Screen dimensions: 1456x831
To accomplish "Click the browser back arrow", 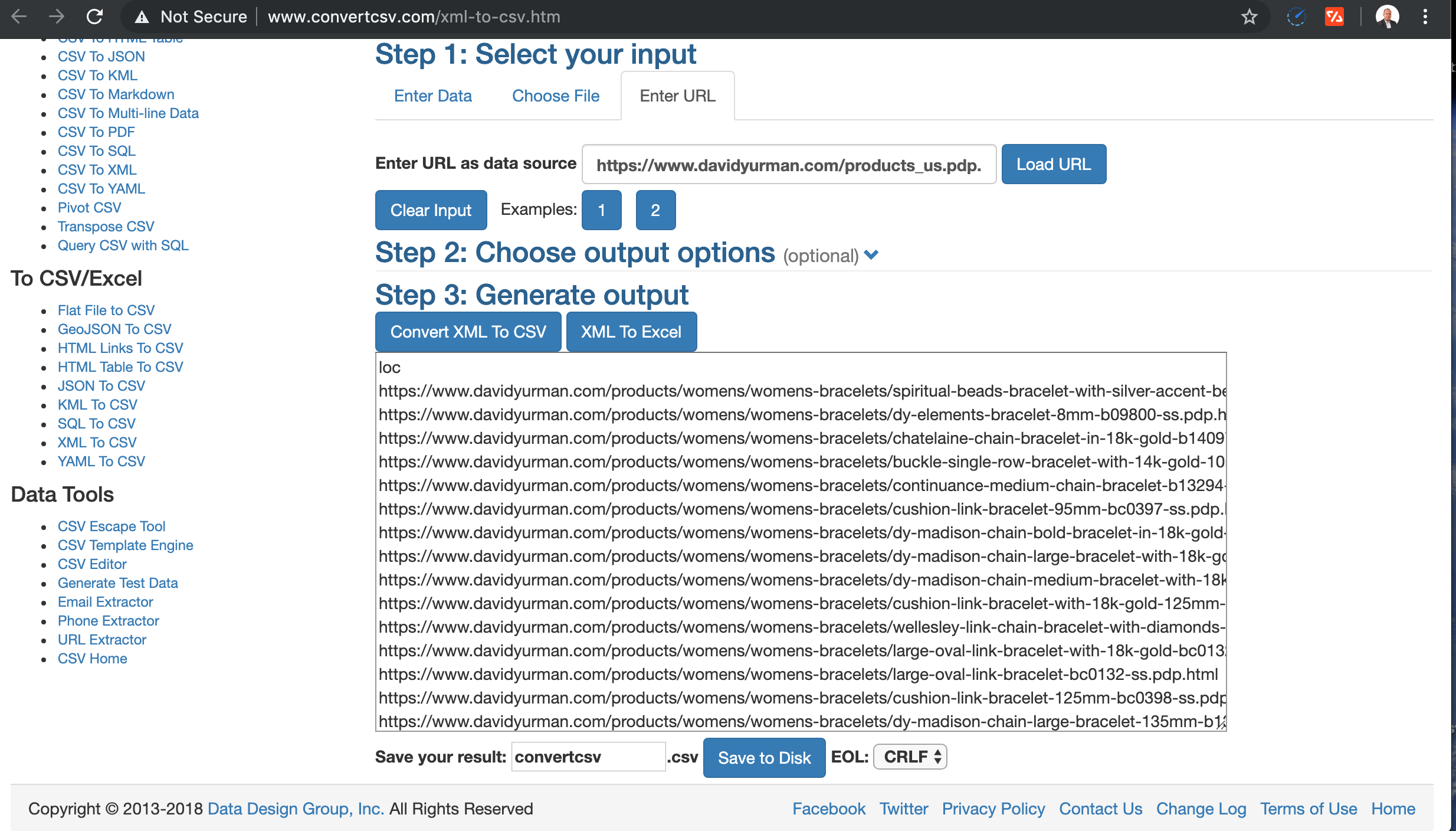I will tap(19, 17).
